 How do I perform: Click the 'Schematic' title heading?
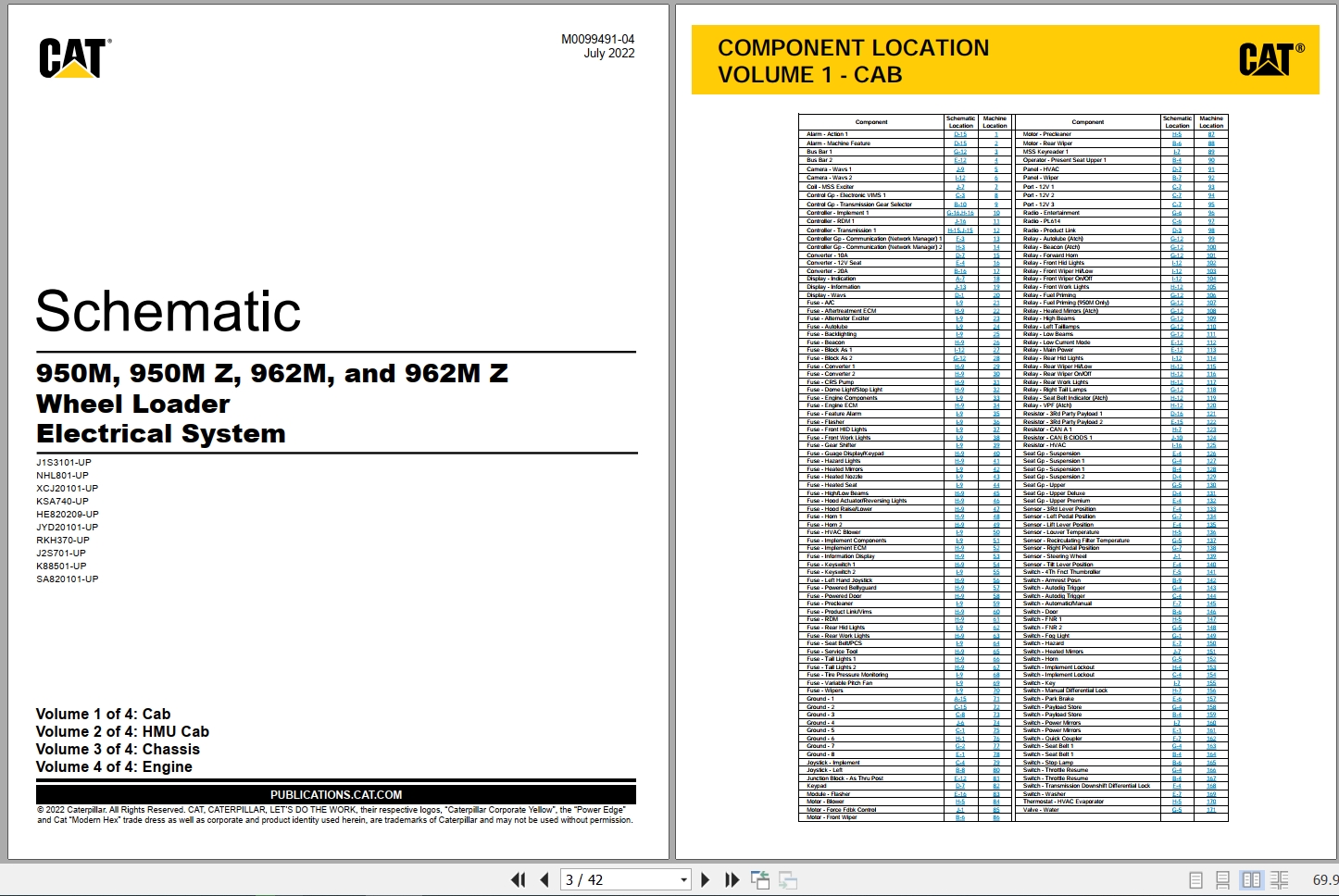[169, 311]
